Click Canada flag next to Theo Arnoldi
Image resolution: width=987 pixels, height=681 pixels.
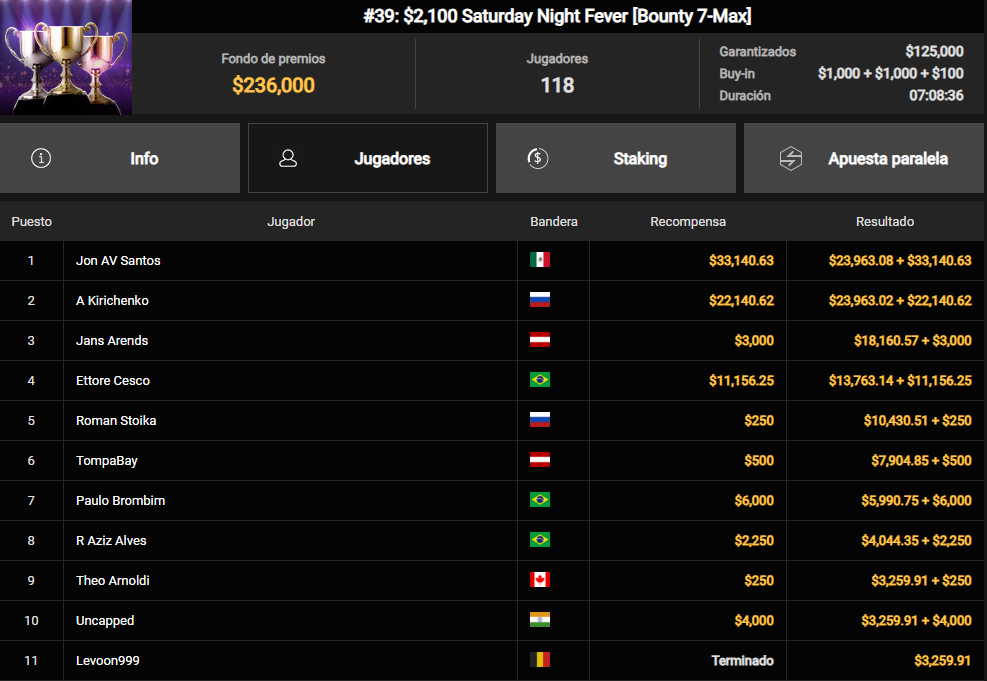(x=539, y=580)
